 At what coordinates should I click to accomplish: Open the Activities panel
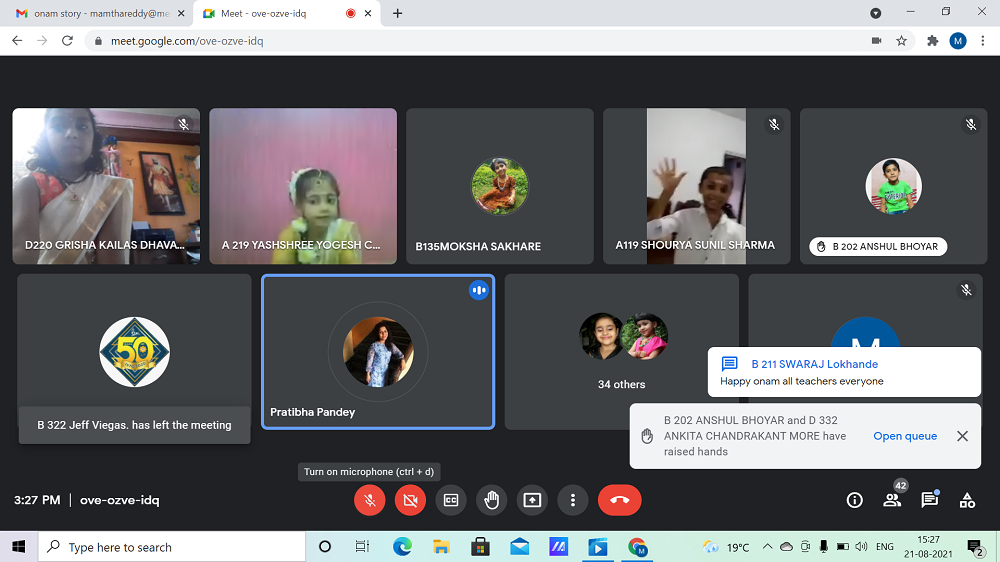(967, 500)
